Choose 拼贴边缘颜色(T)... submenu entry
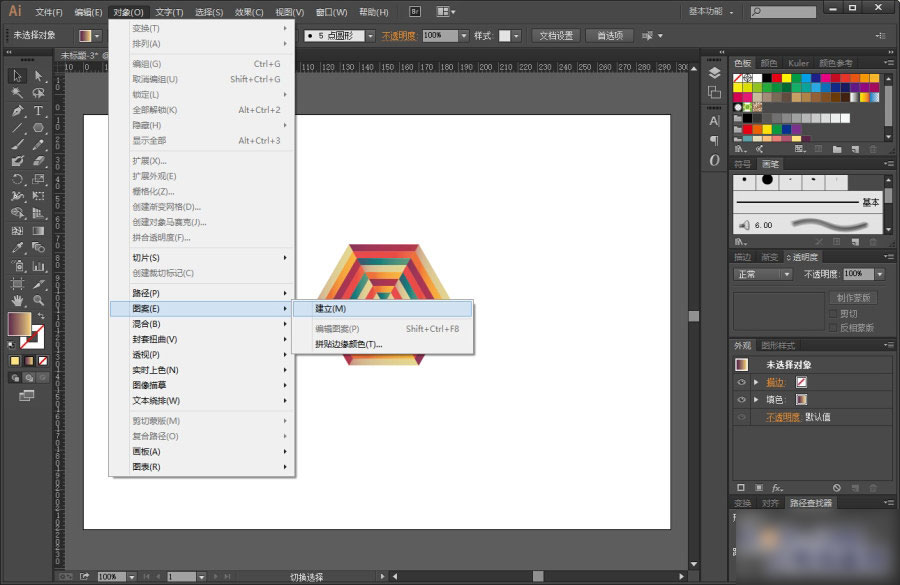This screenshot has height=585, width=900. [383, 344]
